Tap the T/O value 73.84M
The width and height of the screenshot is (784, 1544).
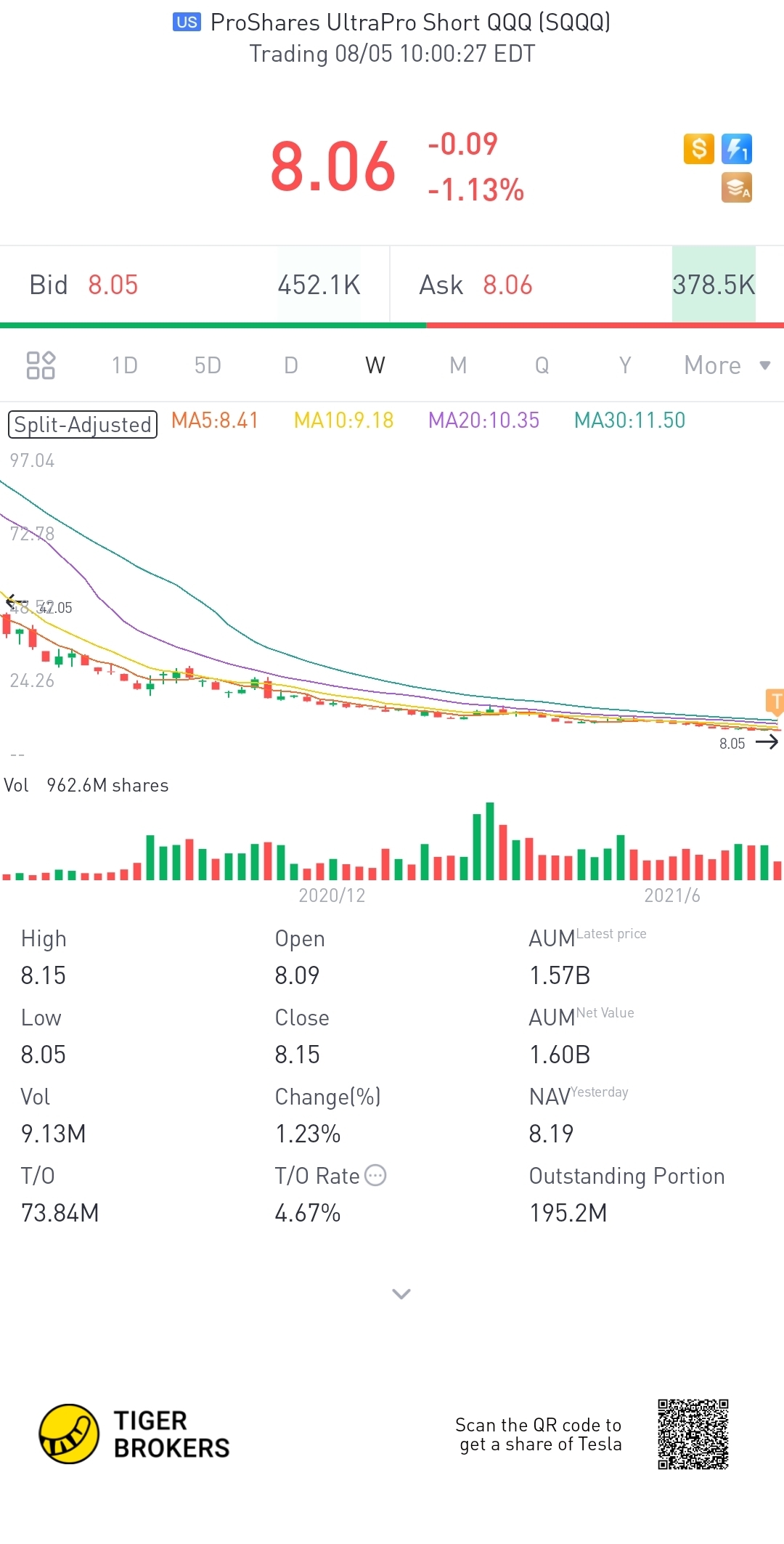60,1213
